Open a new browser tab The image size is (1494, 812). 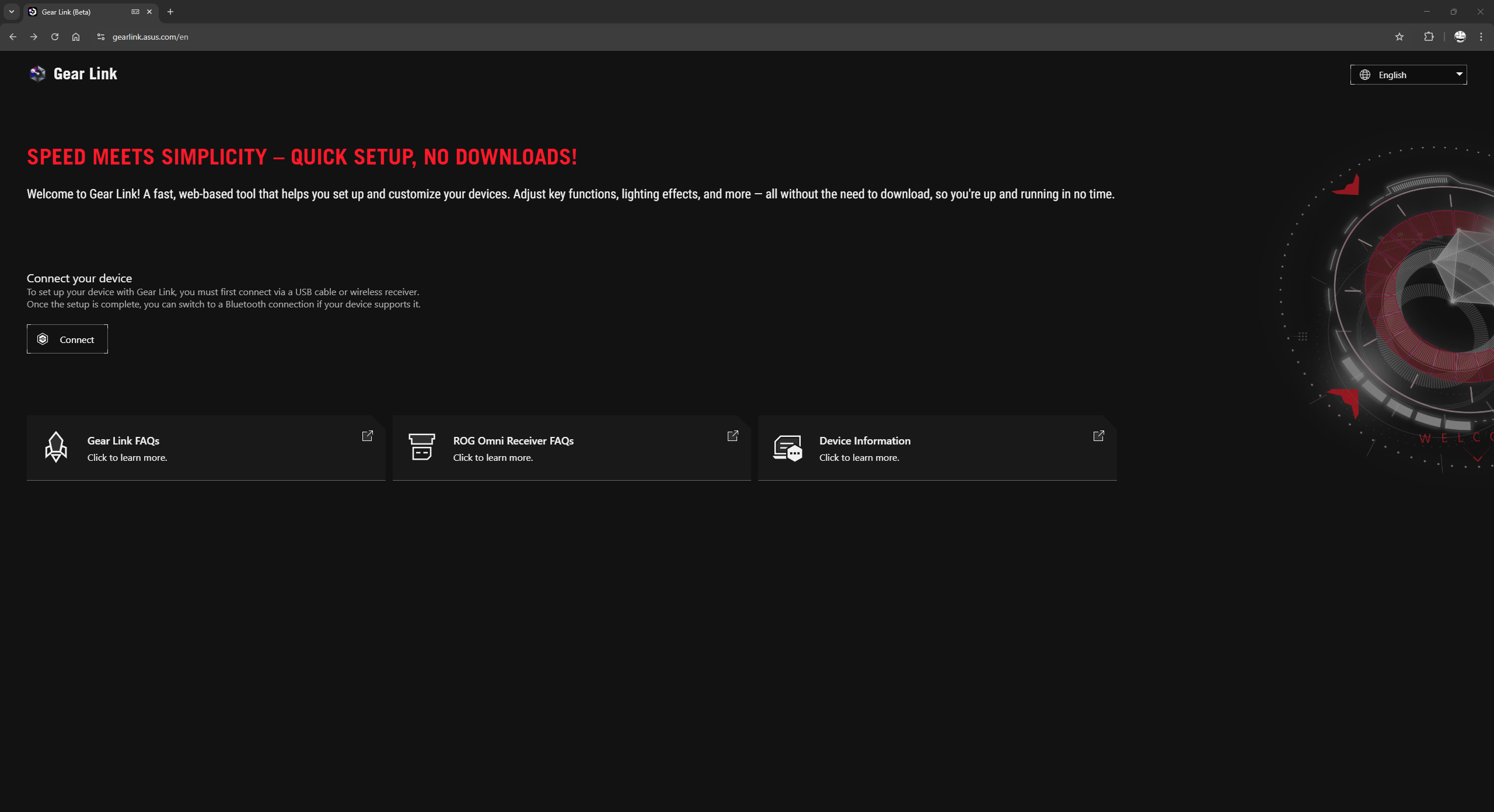[170, 12]
